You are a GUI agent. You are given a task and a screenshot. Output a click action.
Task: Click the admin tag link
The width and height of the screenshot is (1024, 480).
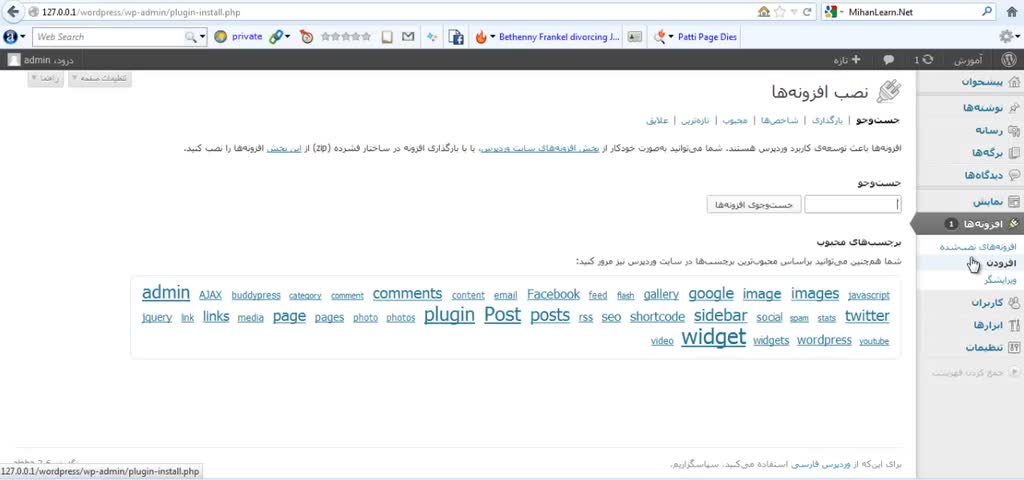[x=166, y=293]
